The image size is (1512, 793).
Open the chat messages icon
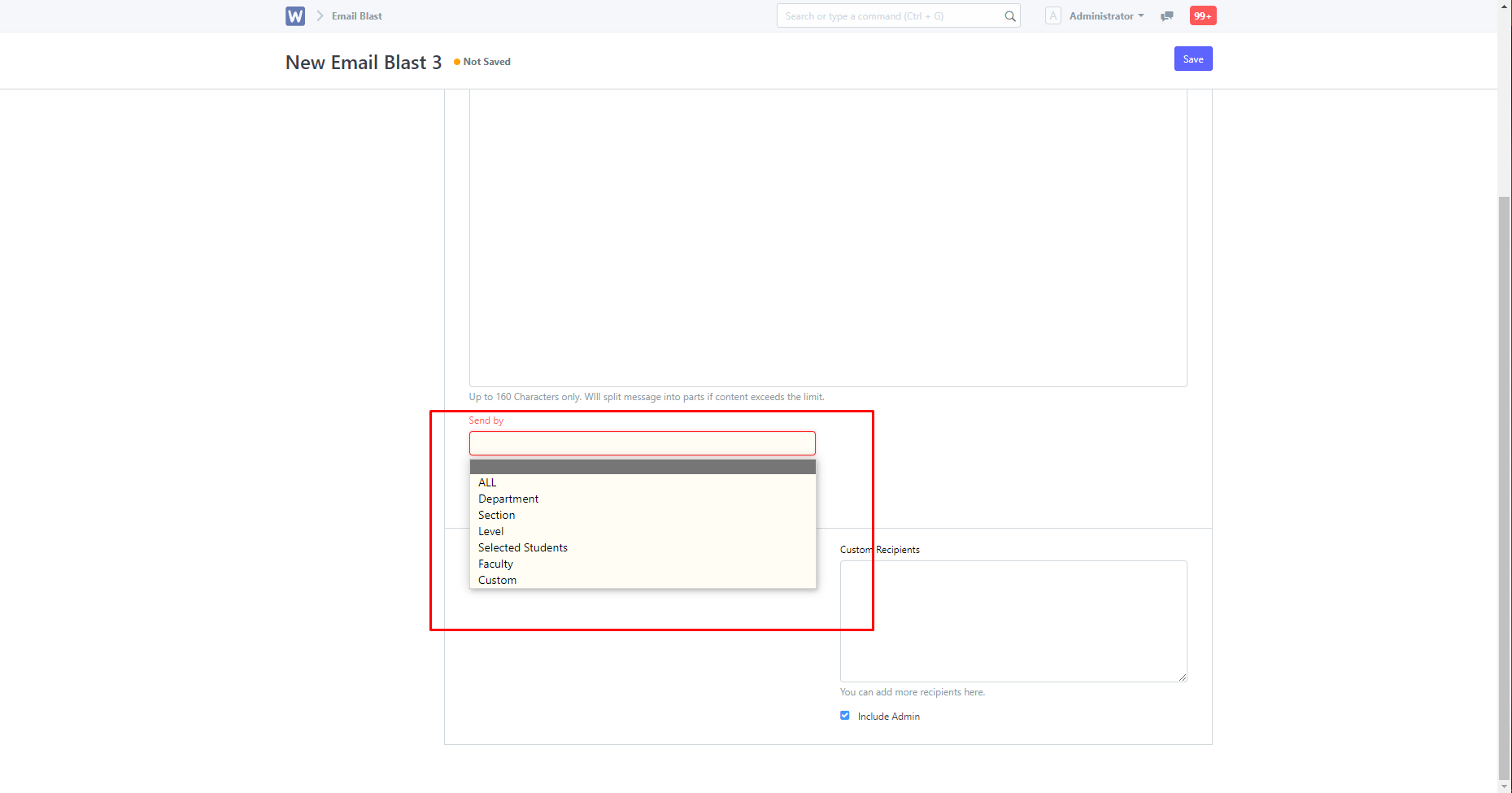coord(1167,16)
